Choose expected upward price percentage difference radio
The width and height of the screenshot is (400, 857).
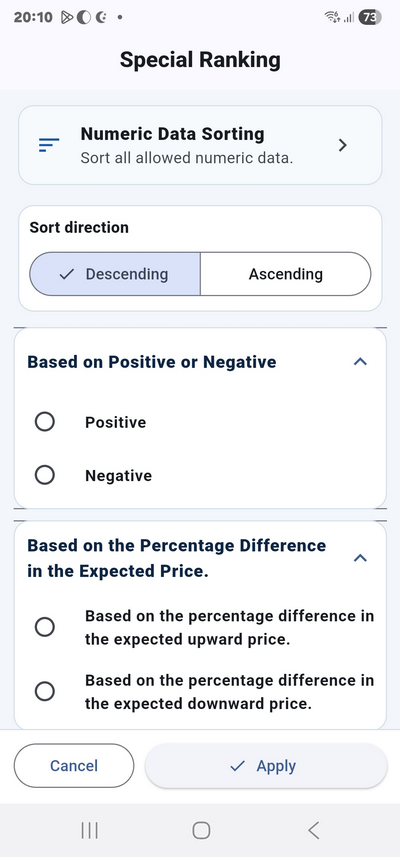[x=44, y=627]
